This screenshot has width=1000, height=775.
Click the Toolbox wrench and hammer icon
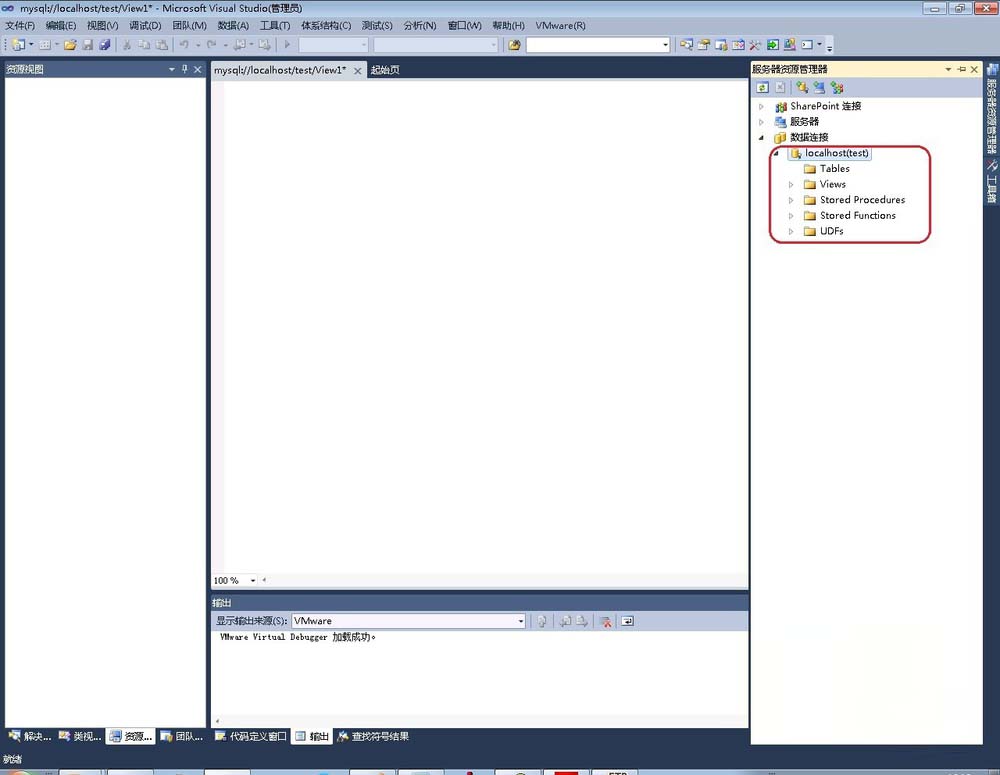755,45
